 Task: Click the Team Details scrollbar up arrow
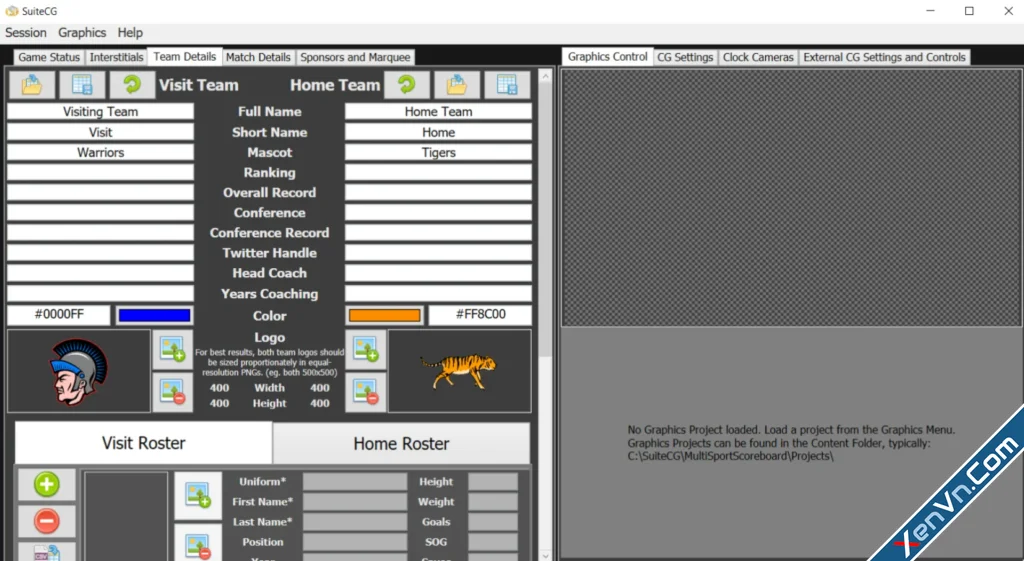tap(546, 75)
